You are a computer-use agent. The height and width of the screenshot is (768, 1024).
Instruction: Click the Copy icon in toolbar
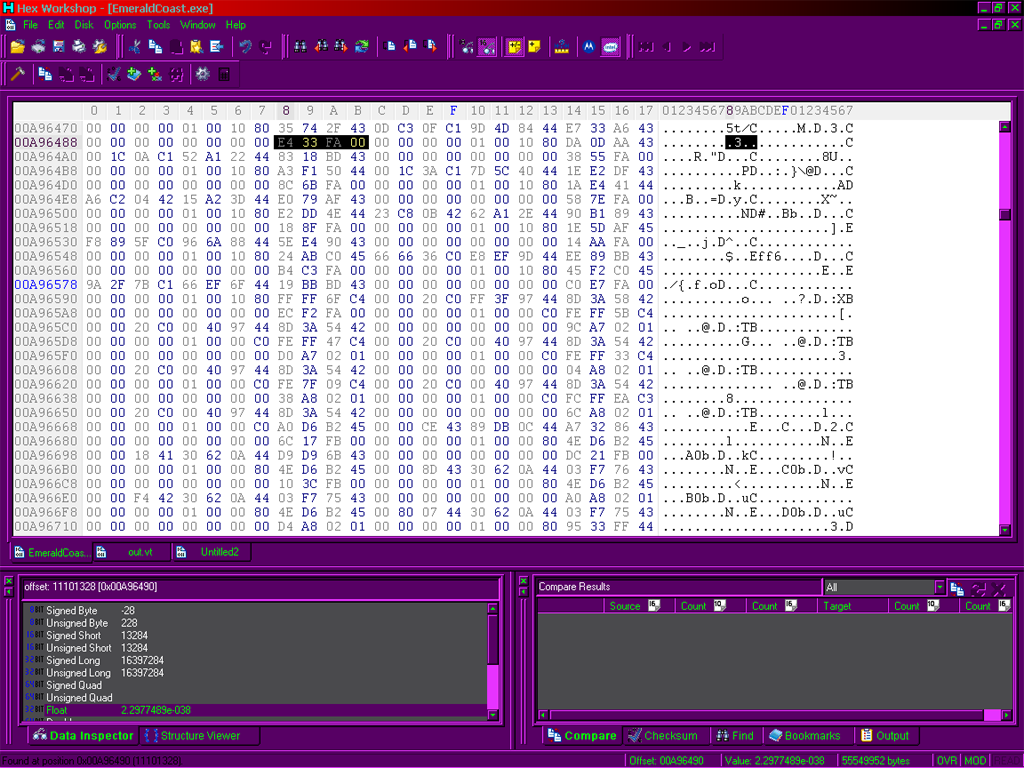pyautogui.click(x=155, y=46)
